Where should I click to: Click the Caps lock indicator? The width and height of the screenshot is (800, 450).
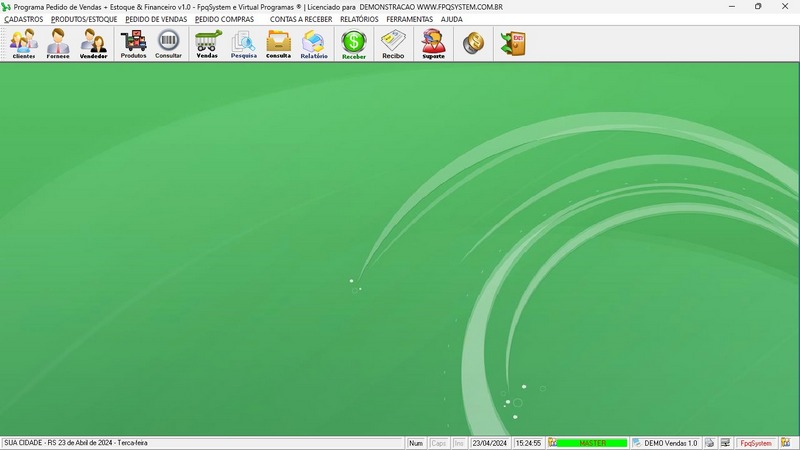(438, 443)
